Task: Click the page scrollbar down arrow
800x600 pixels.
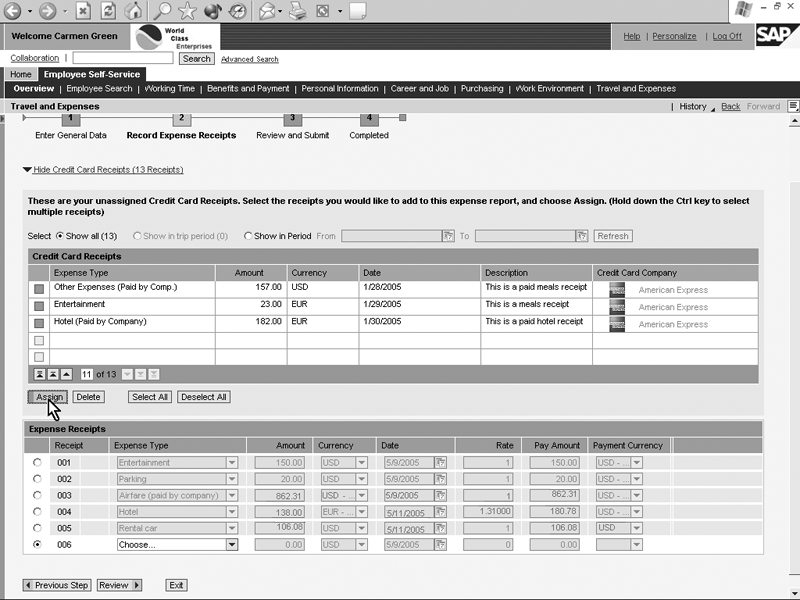Action: pyautogui.click(x=794, y=591)
